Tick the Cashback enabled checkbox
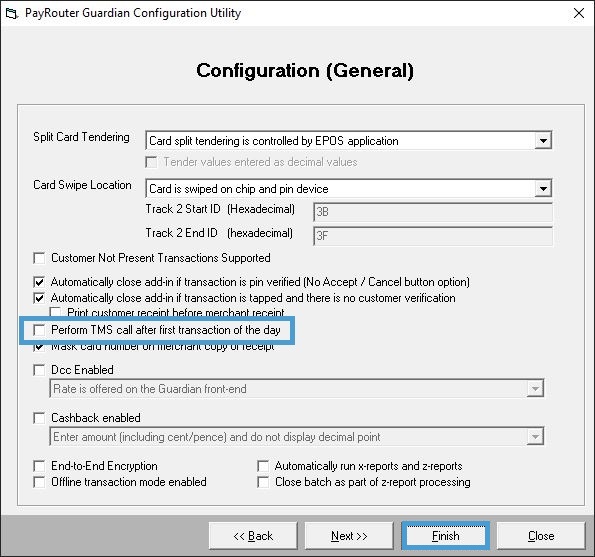The height and width of the screenshot is (557, 595). pyautogui.click(x=39, y=418)
